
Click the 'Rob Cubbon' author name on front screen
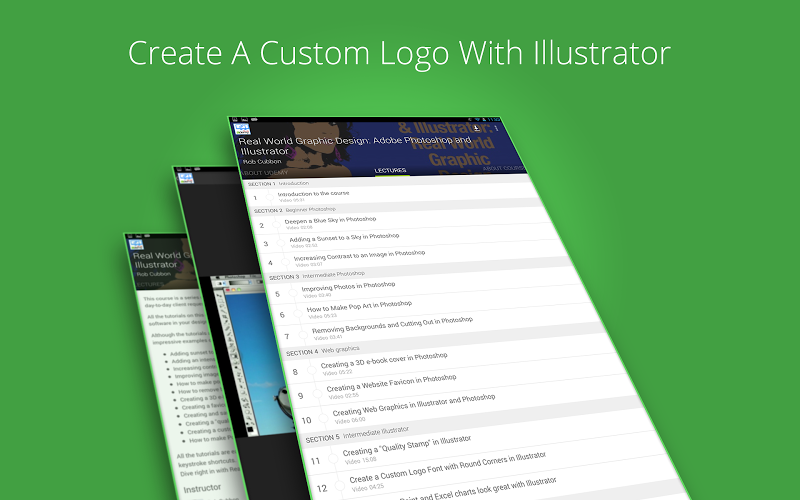tap(262, 161)
